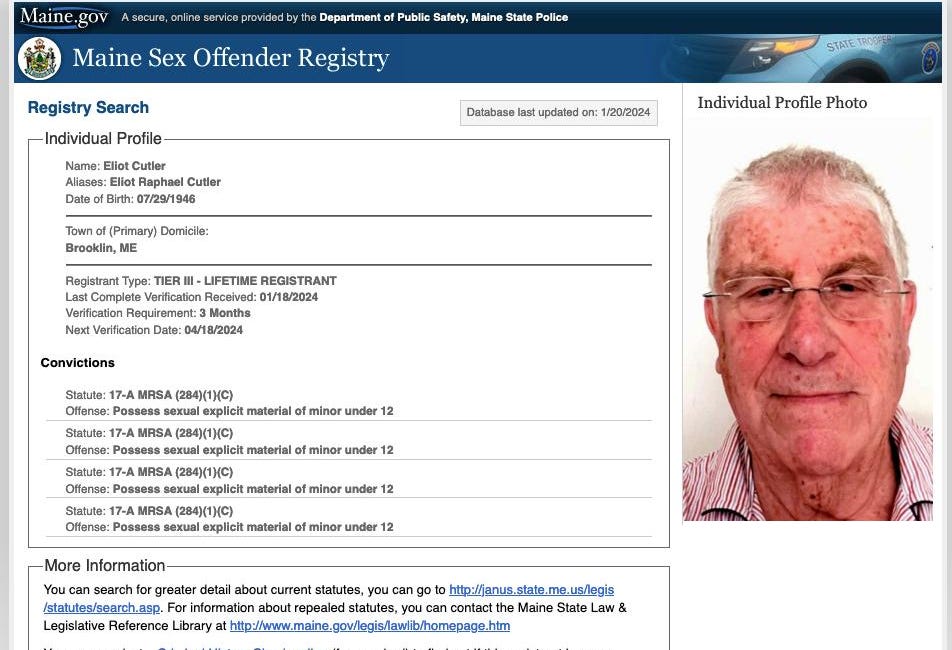
Task: Open the maine.gov lawlib homepage link
Action: click(370, 626)
